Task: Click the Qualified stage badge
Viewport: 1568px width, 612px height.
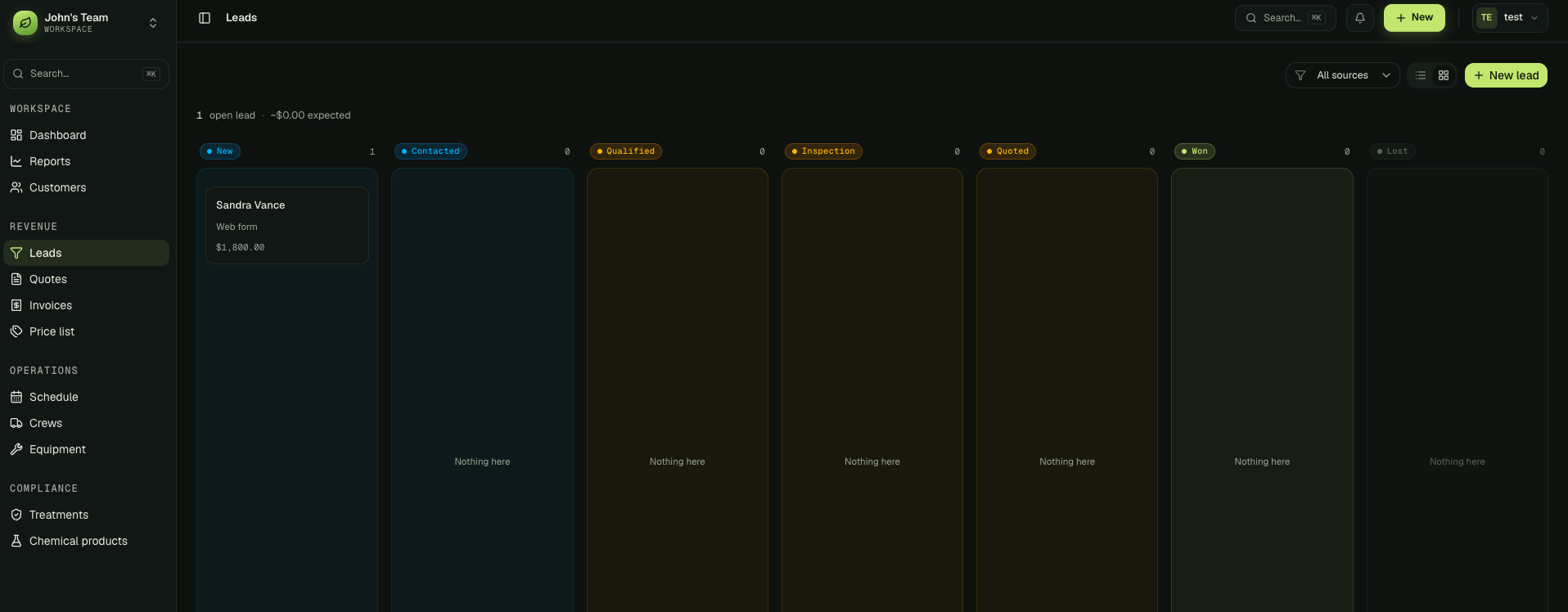Action: click(x=626, y=151)
